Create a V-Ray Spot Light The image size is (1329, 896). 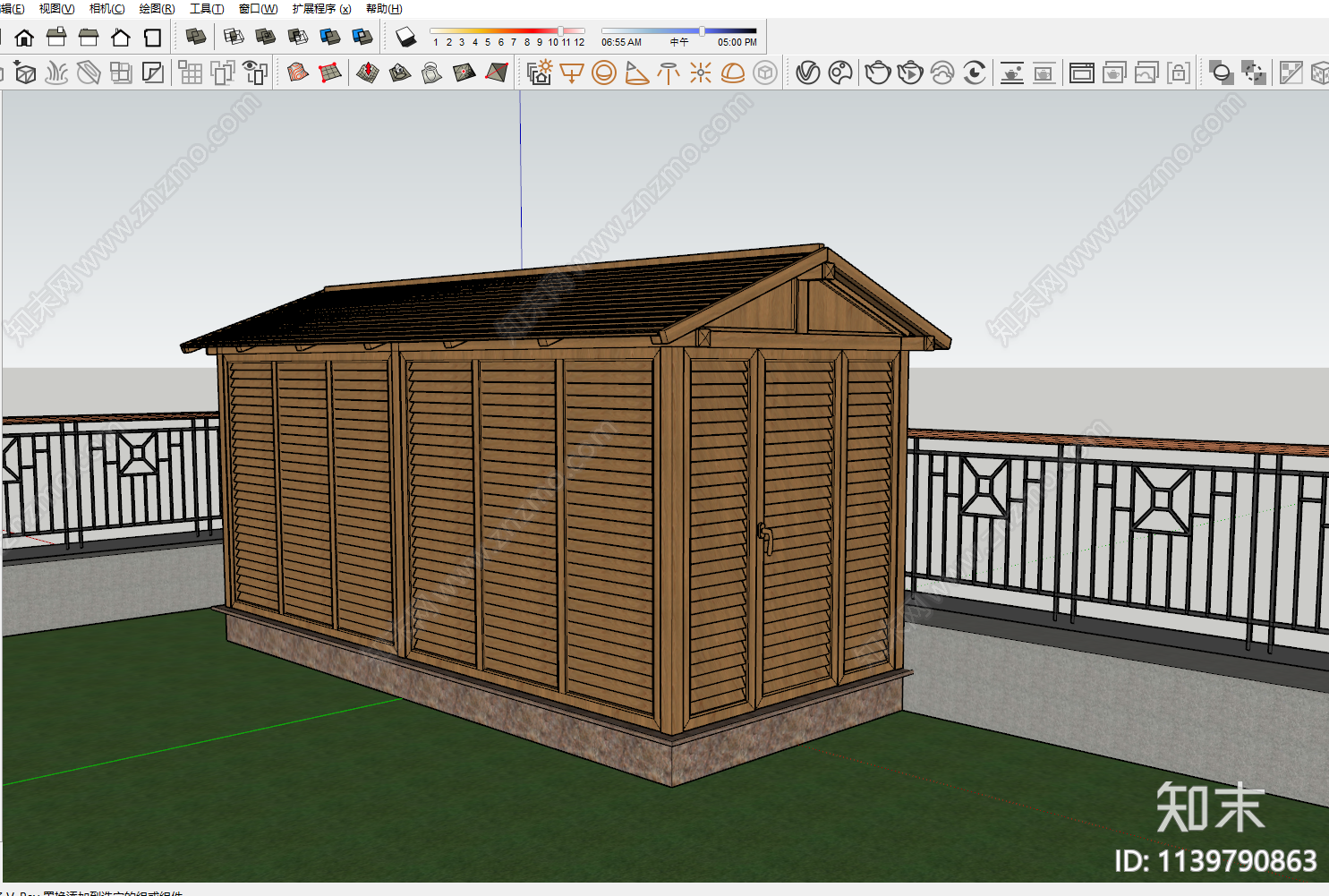(636, 73)
